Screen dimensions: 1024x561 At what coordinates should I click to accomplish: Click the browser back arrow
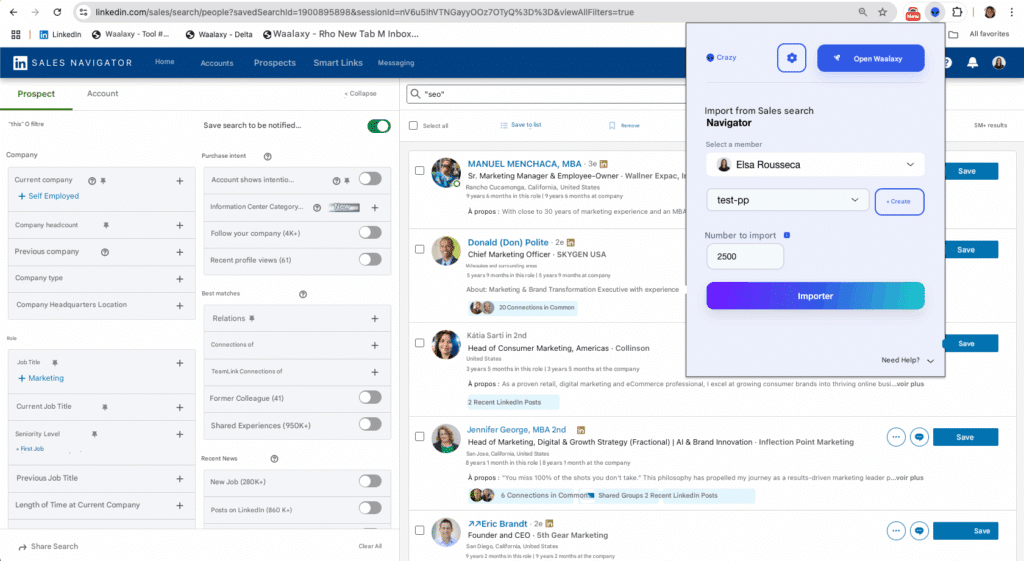[x=14, y=12]
